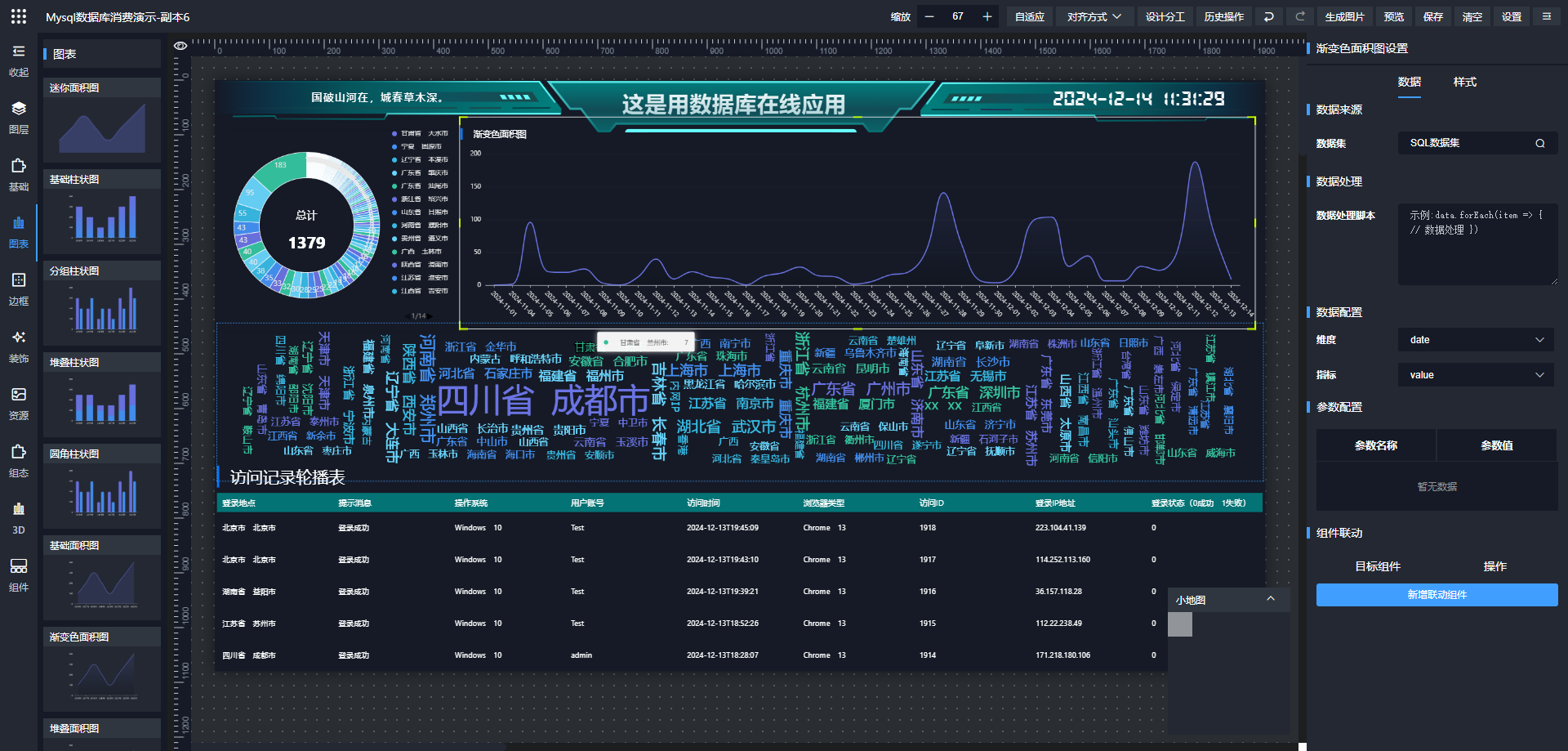Image resolution: width=1568 pixels, height=751 pixels.
Task: Click the app grid menu icon
Action: pos(19,16)
